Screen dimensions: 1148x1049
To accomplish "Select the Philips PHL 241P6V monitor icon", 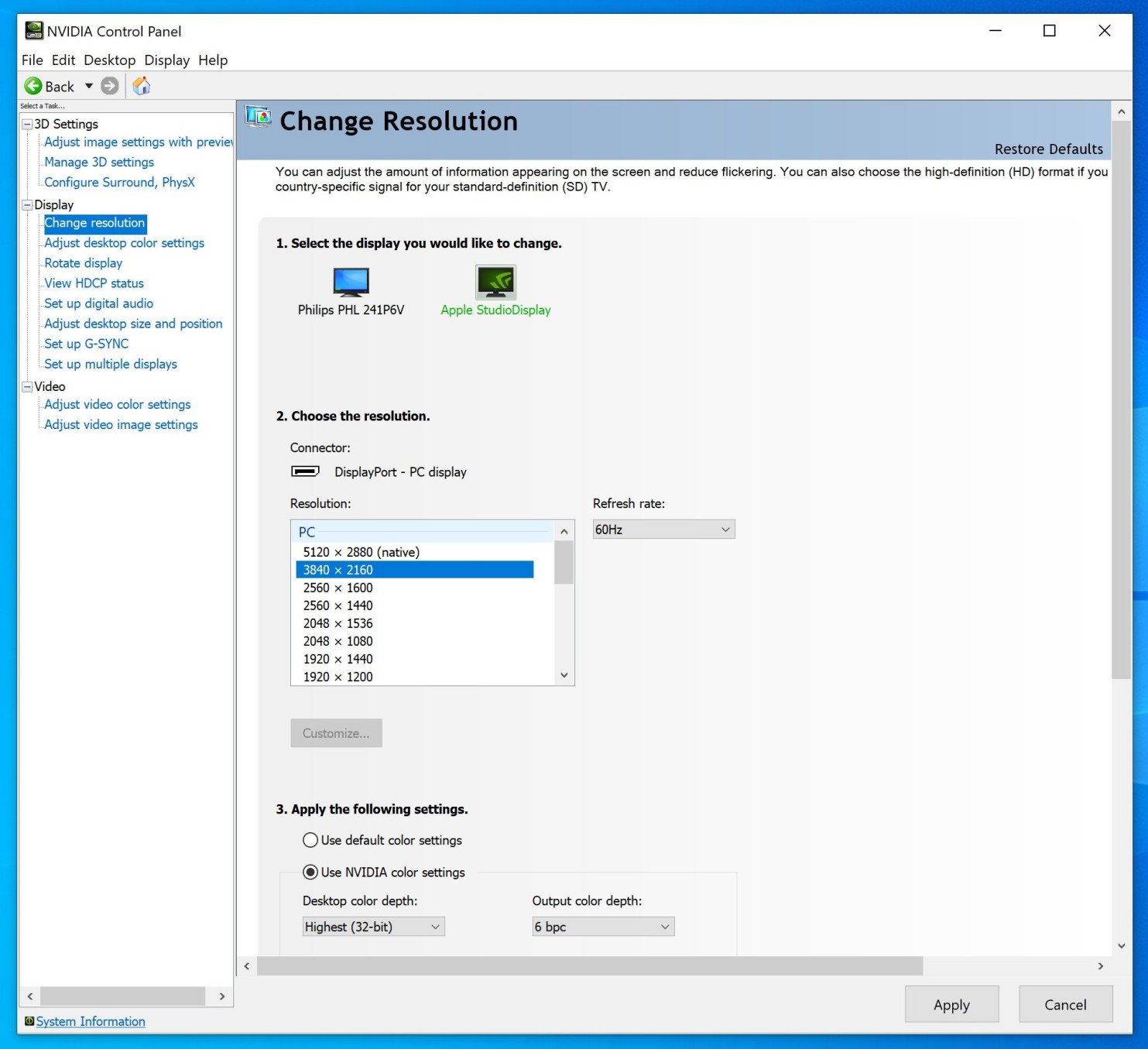I will coord(351,282).
